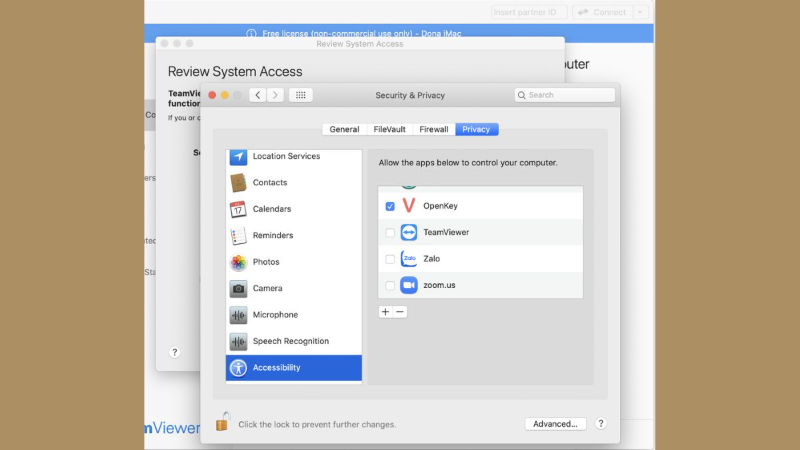
Task: Go back with the left chevron button
Action: tap(258, 95)
